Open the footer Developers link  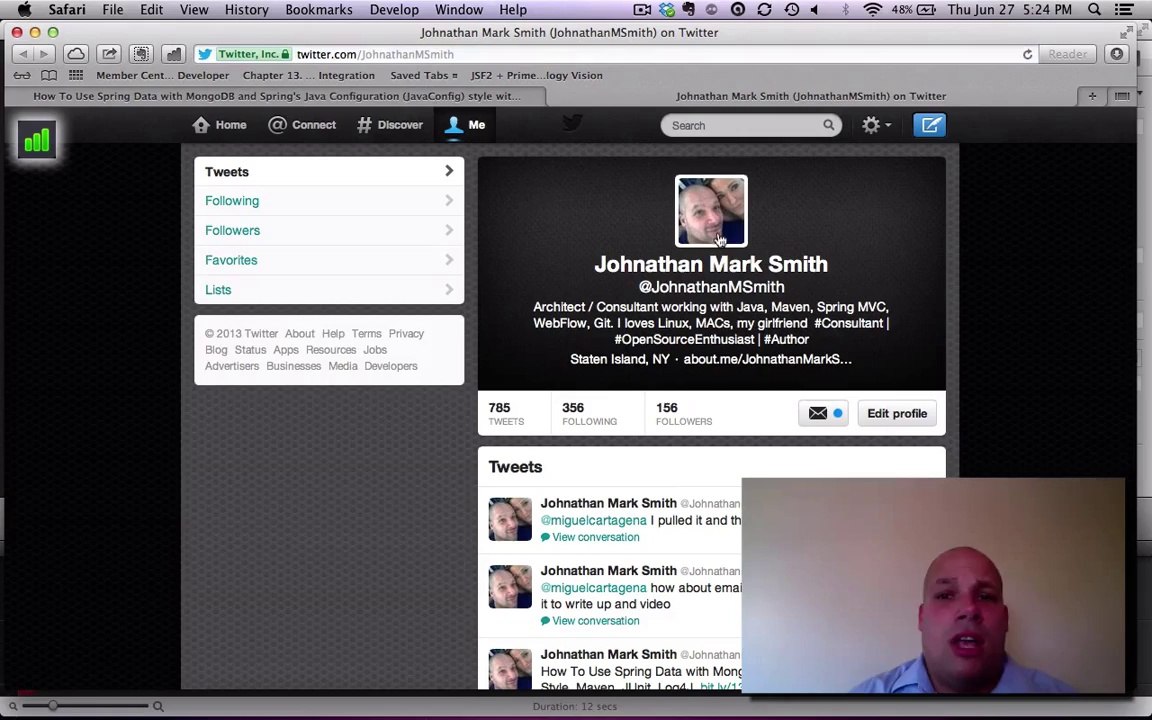click(391, 366)
